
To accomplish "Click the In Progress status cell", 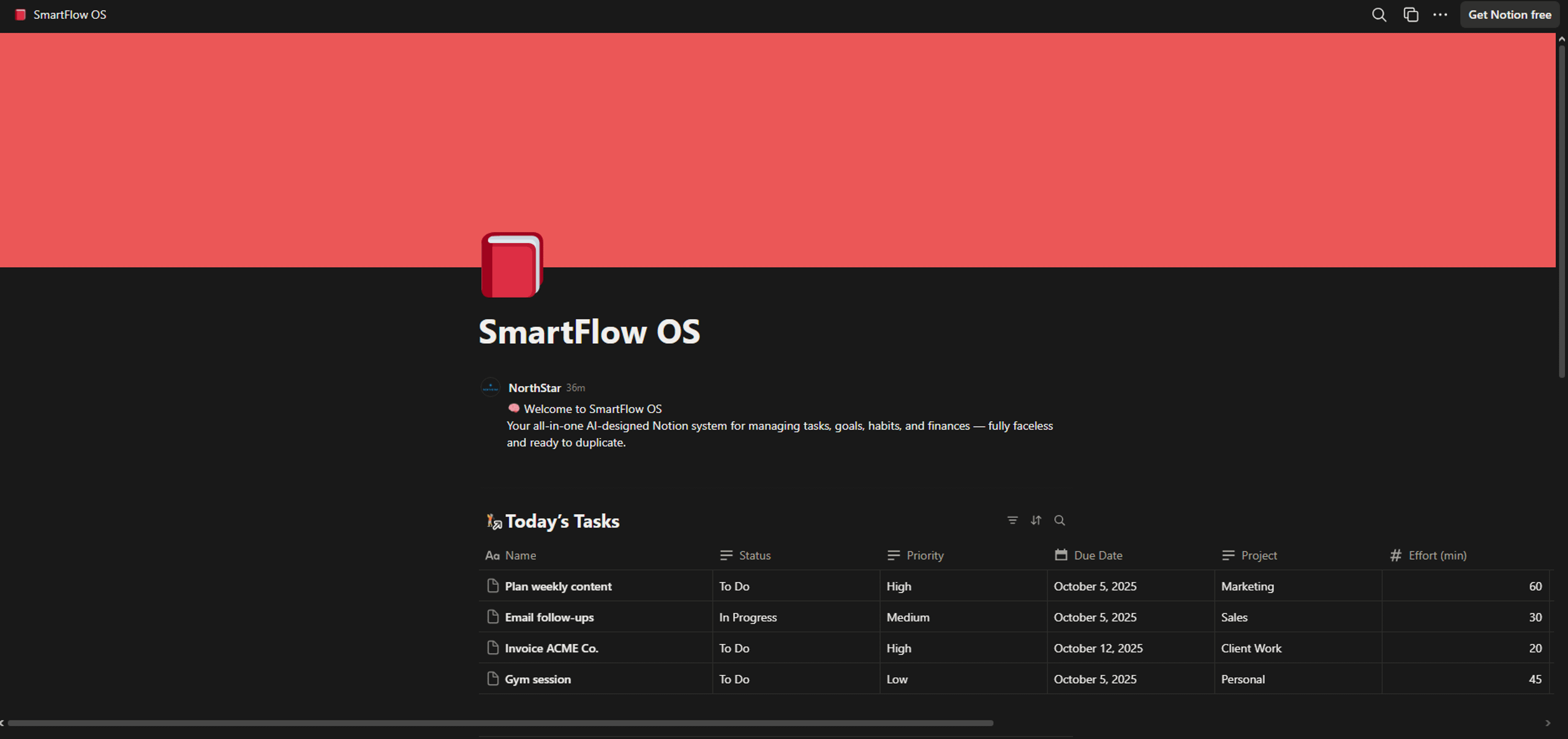I will [796, 617].
